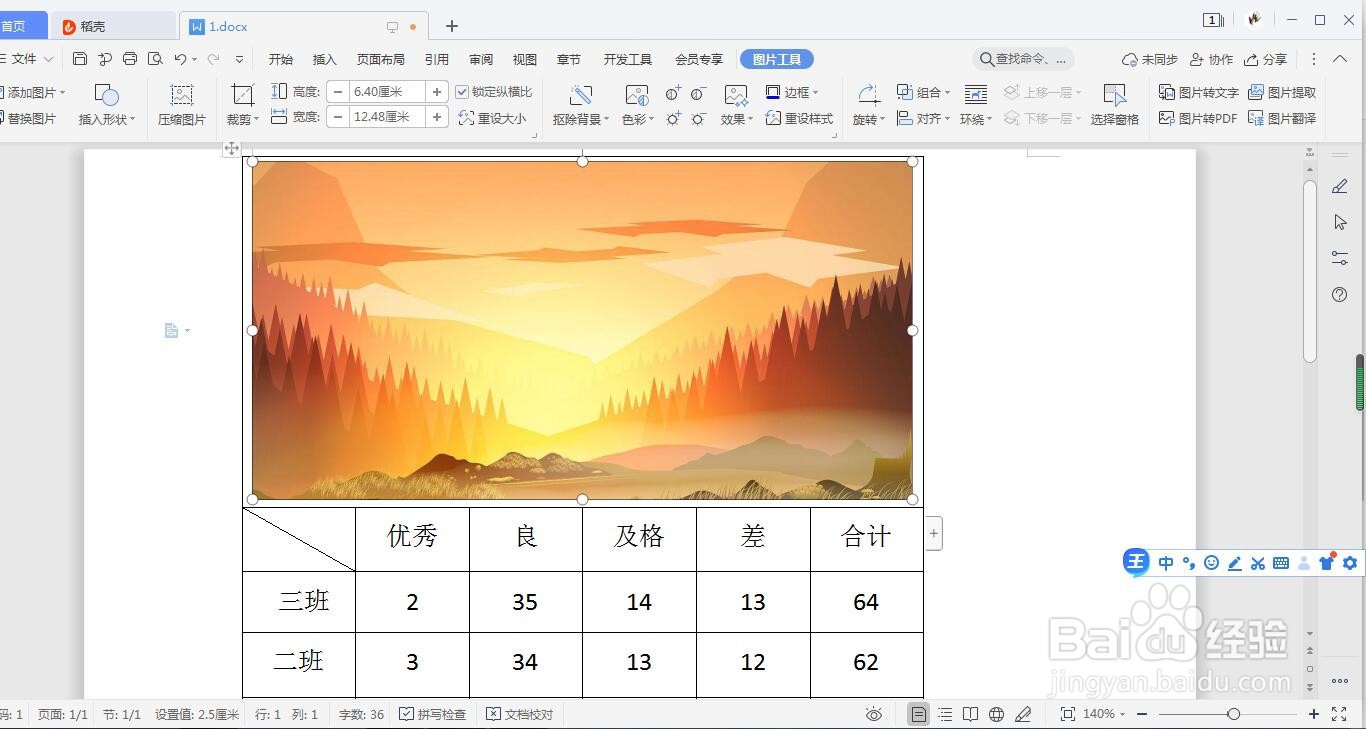Screen dimensions: 1366x729
Task: Click the increase brightness sun icon
Action: click(673, 118)
